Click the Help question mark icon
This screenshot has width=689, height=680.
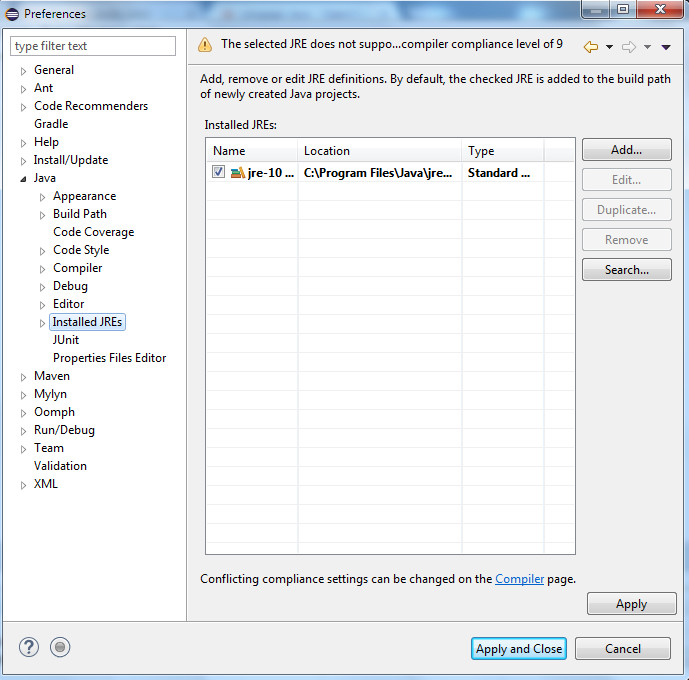click(29, 648)
